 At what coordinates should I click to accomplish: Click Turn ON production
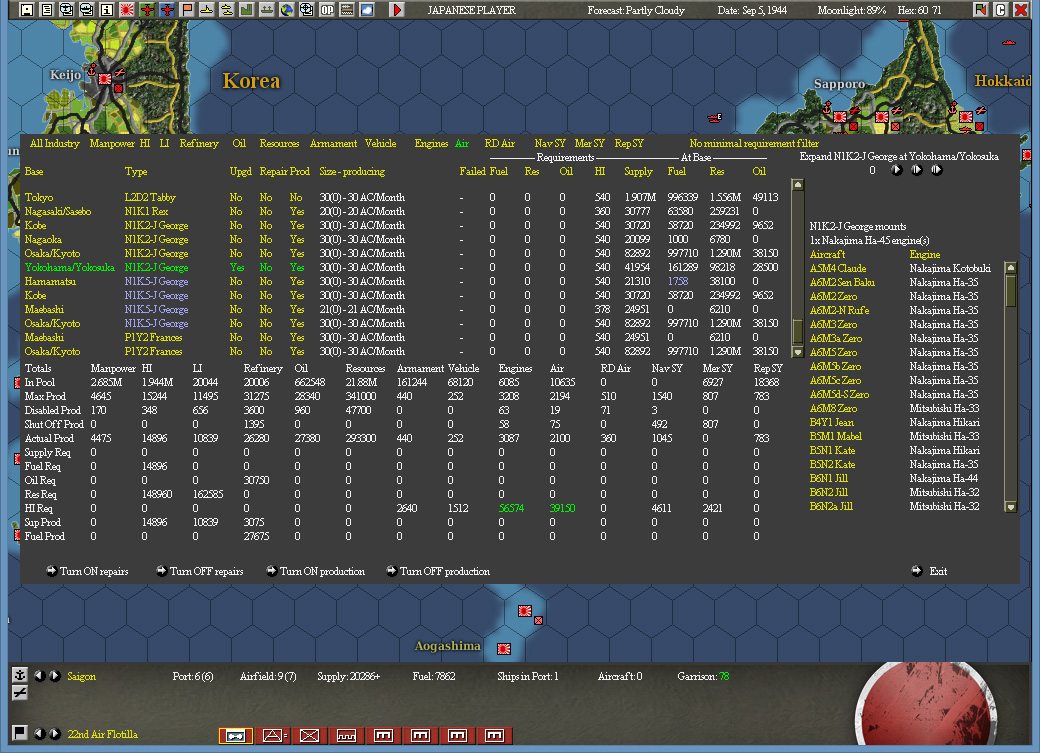coord(316,571)
